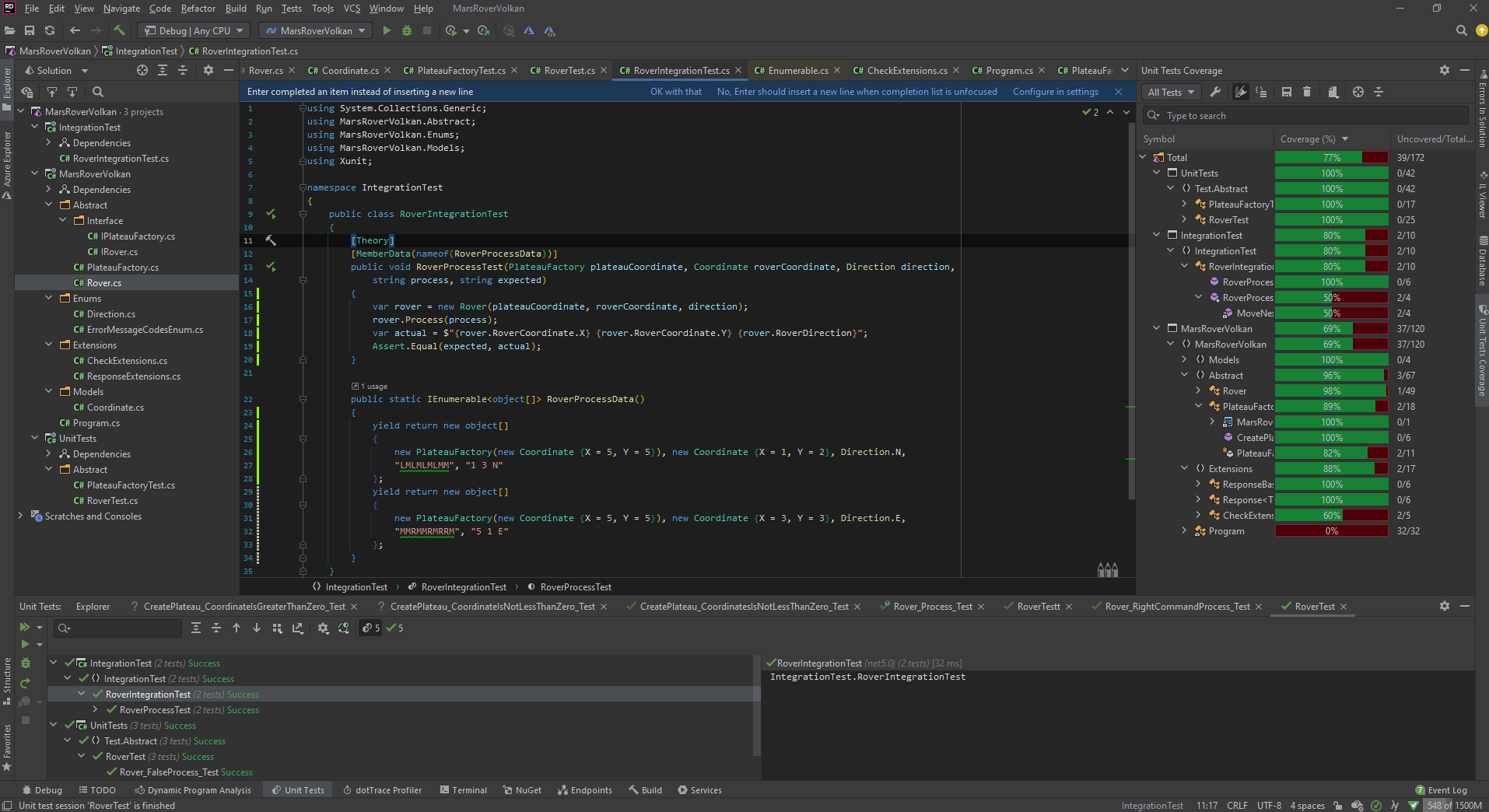This screenshot has width=1489, height=812.
Task: Run all tests with double arrow icon
Action: coord(26,627)
